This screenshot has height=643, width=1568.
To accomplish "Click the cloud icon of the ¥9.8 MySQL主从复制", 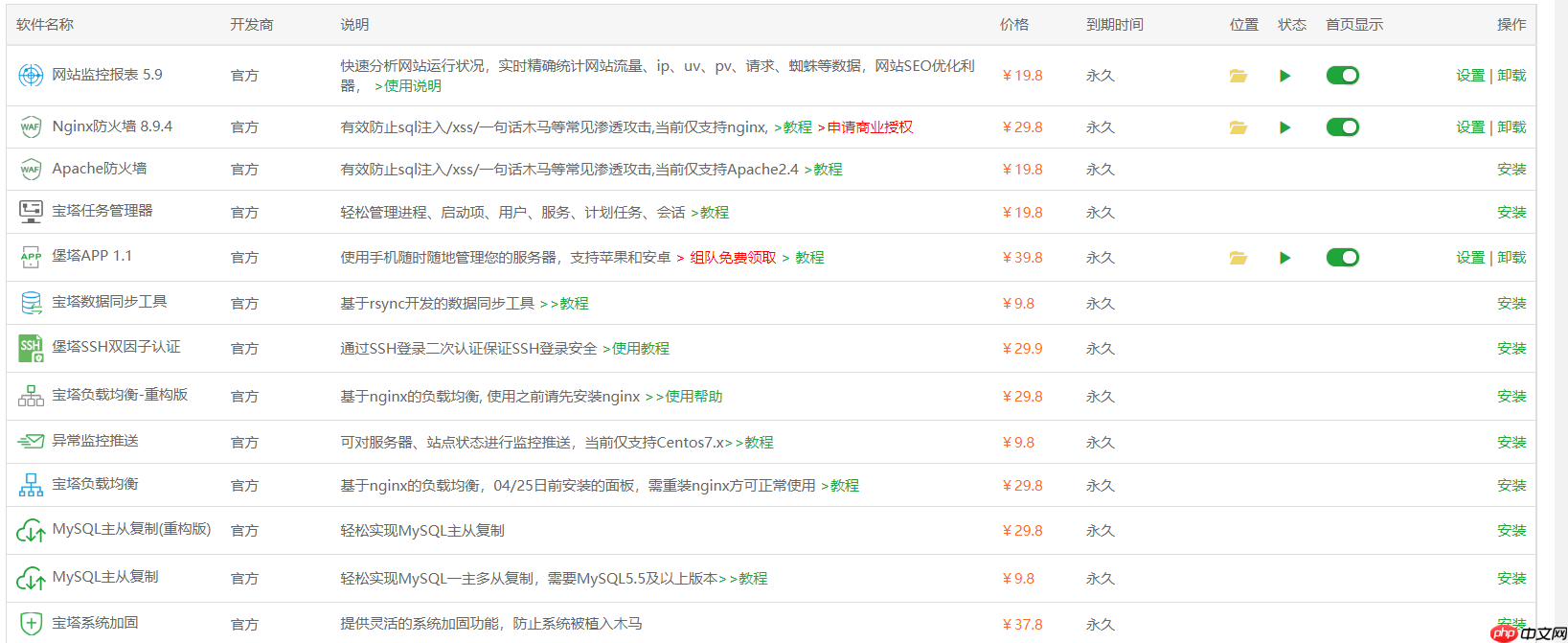I will coord(31,578).
